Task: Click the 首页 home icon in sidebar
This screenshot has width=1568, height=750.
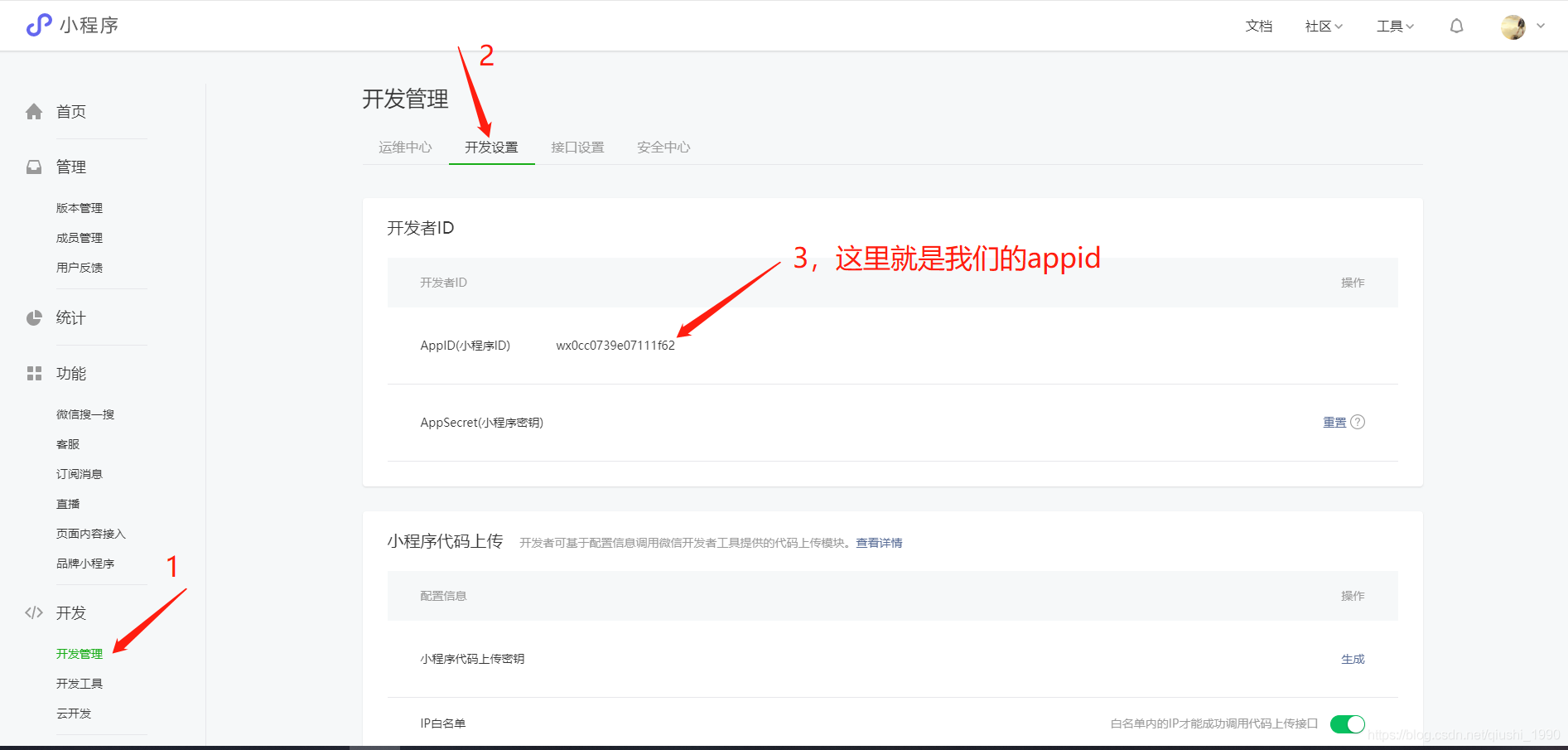Action: (x=33, y=111)
